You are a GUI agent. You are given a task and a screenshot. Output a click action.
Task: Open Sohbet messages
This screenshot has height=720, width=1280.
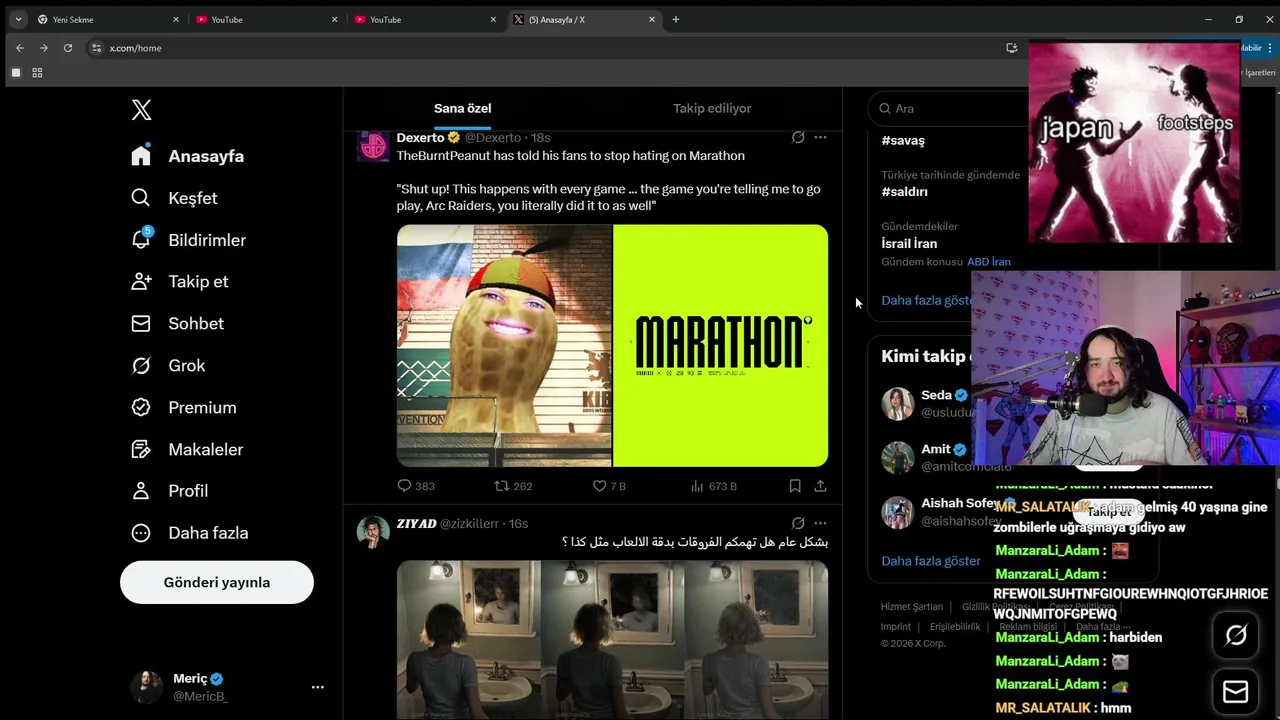click(x=178, y=324)
